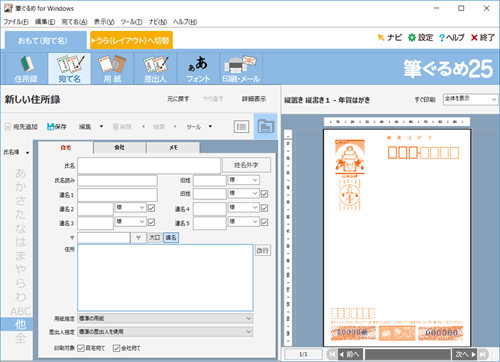
Task: Toggle the 大口 button
Action: (x=155, y=238)
